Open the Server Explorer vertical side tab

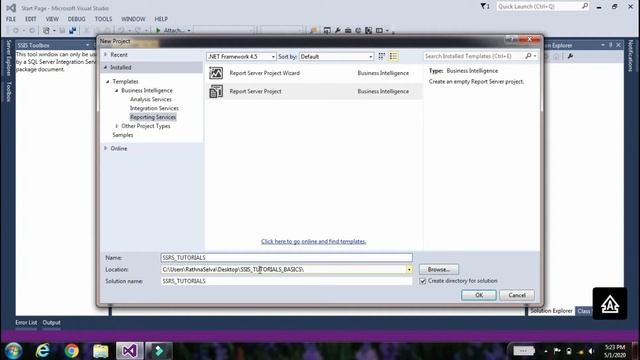(8, 58)
